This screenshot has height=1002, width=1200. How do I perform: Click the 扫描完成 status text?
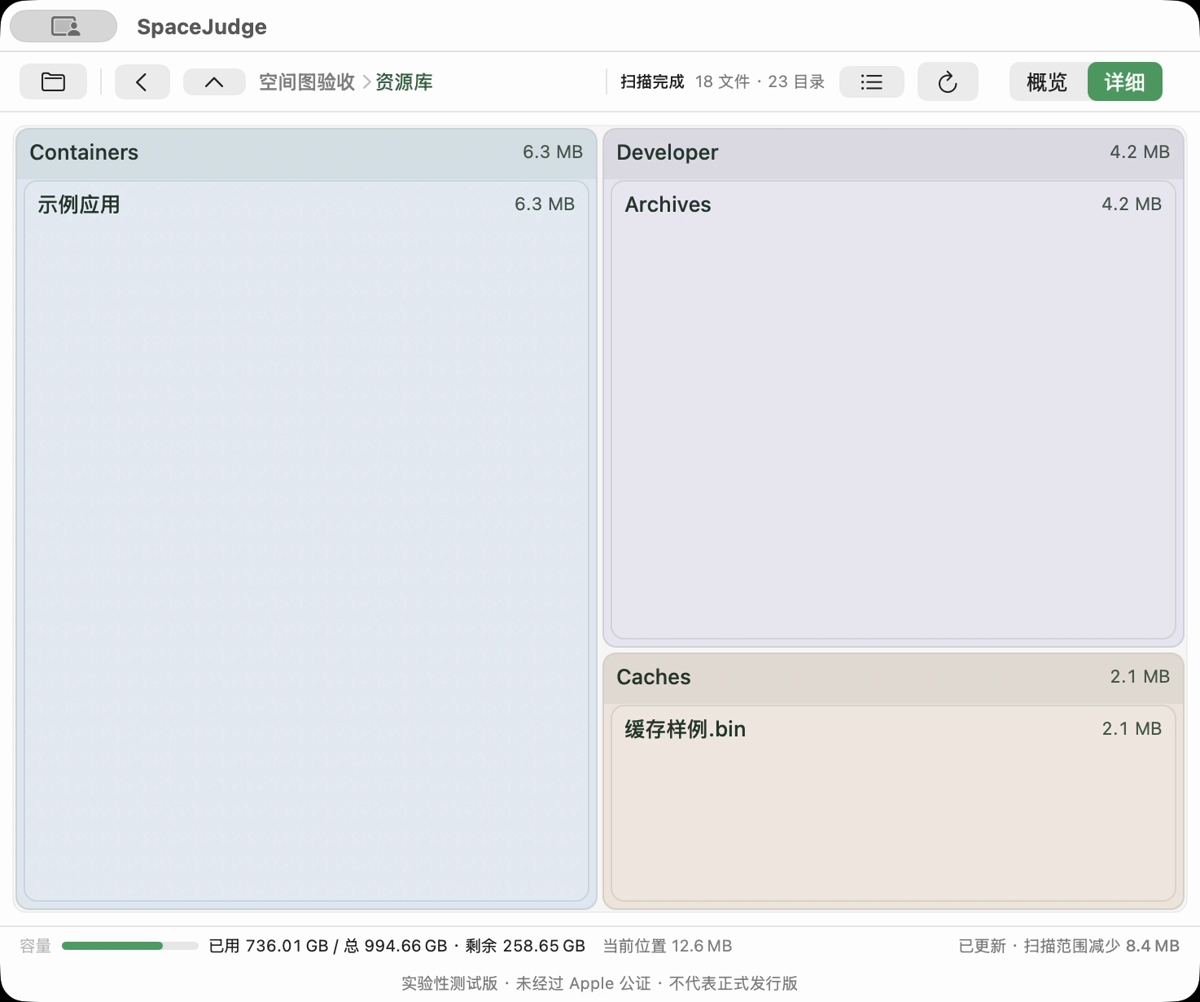[x=652, y=82]
